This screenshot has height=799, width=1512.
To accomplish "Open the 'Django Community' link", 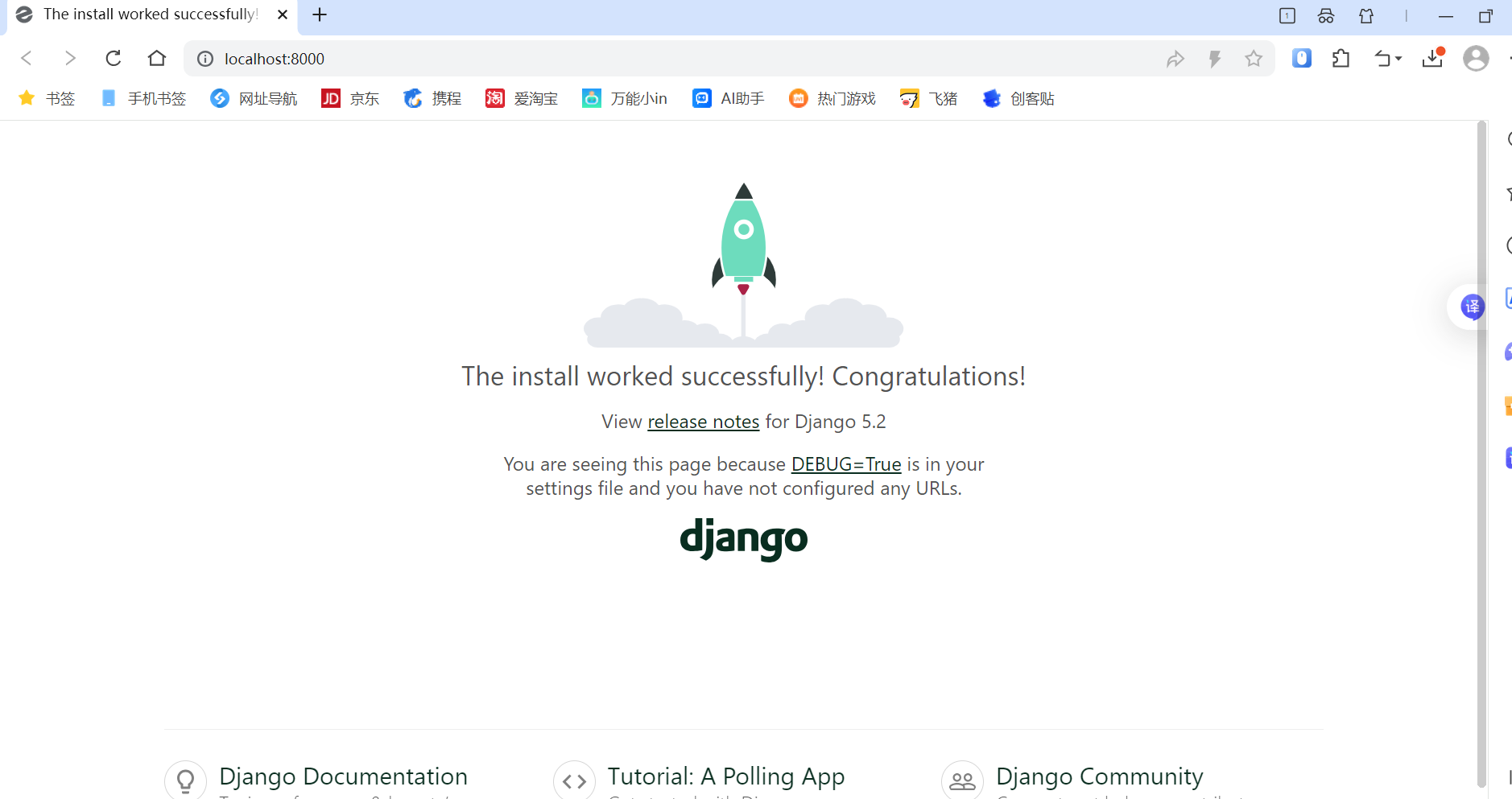I will [x=1100, y=776].
